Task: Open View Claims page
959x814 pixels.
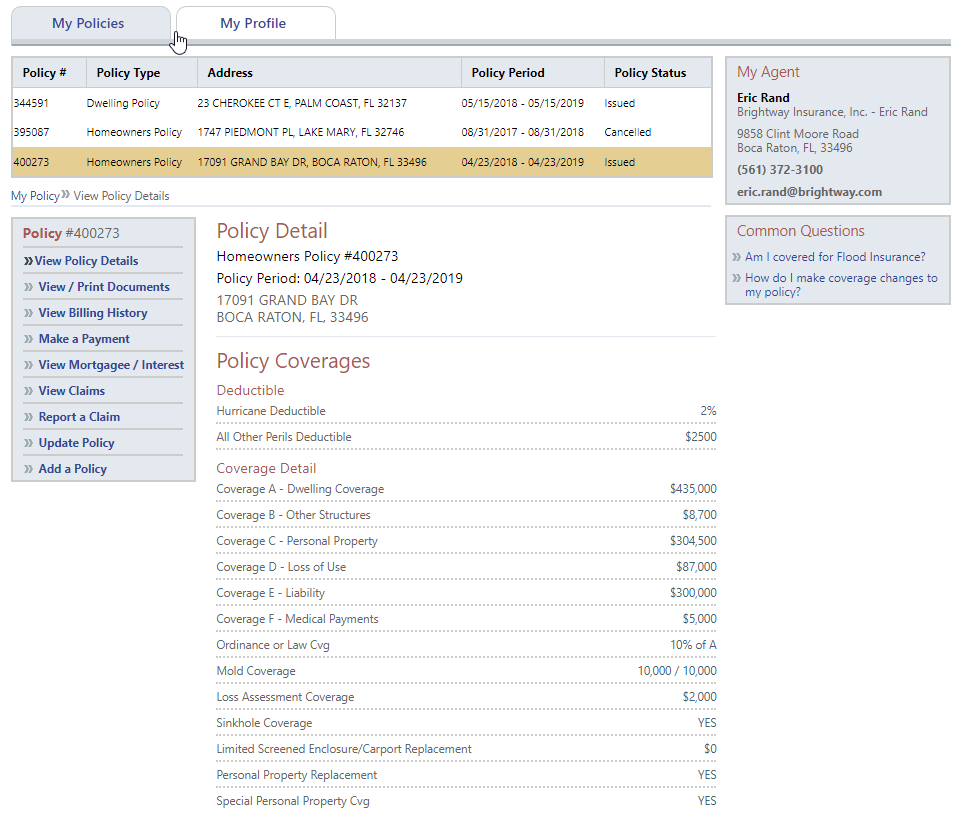Action: [72, 391]
